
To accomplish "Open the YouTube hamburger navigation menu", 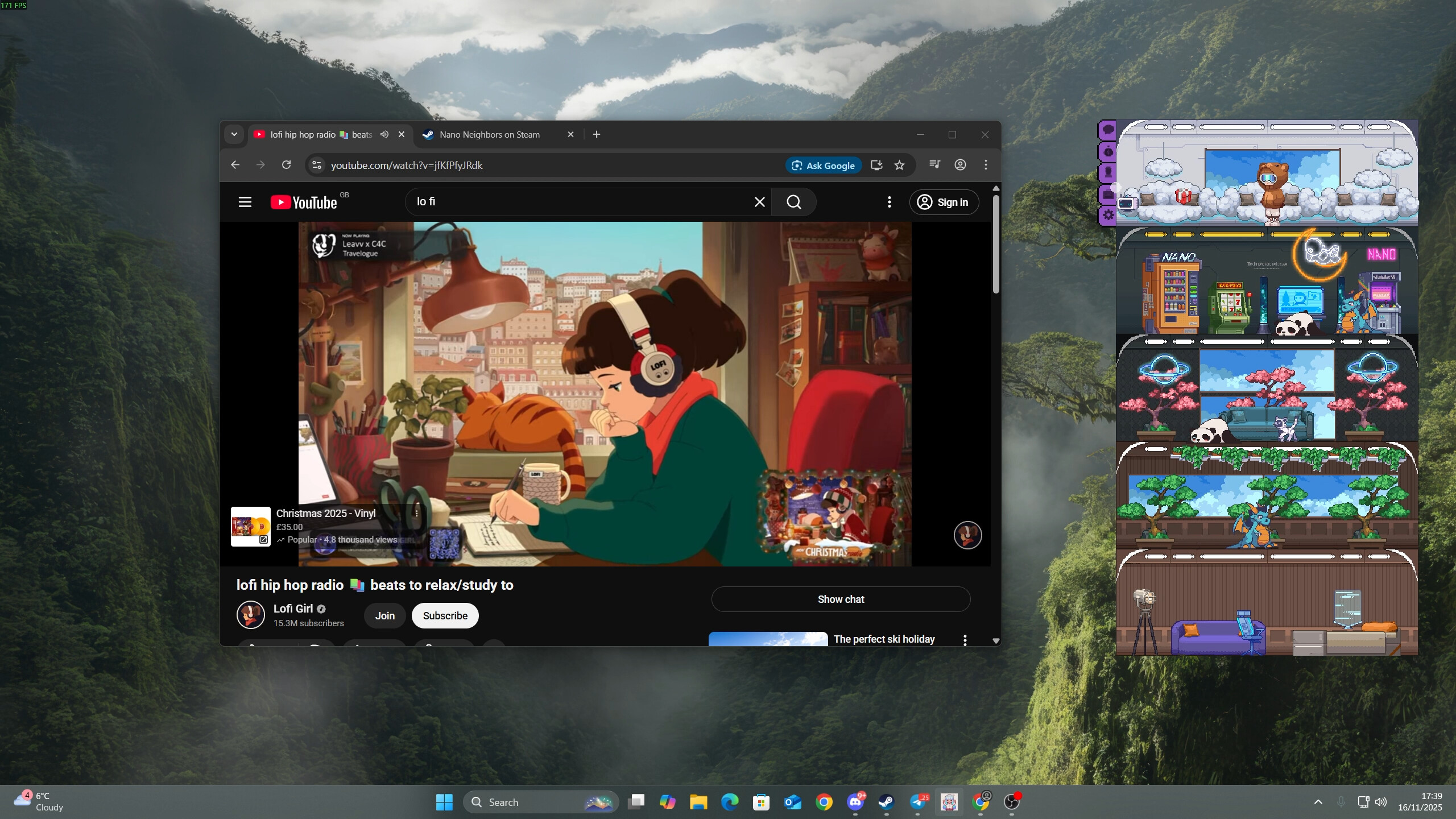I will click(245, 202).
